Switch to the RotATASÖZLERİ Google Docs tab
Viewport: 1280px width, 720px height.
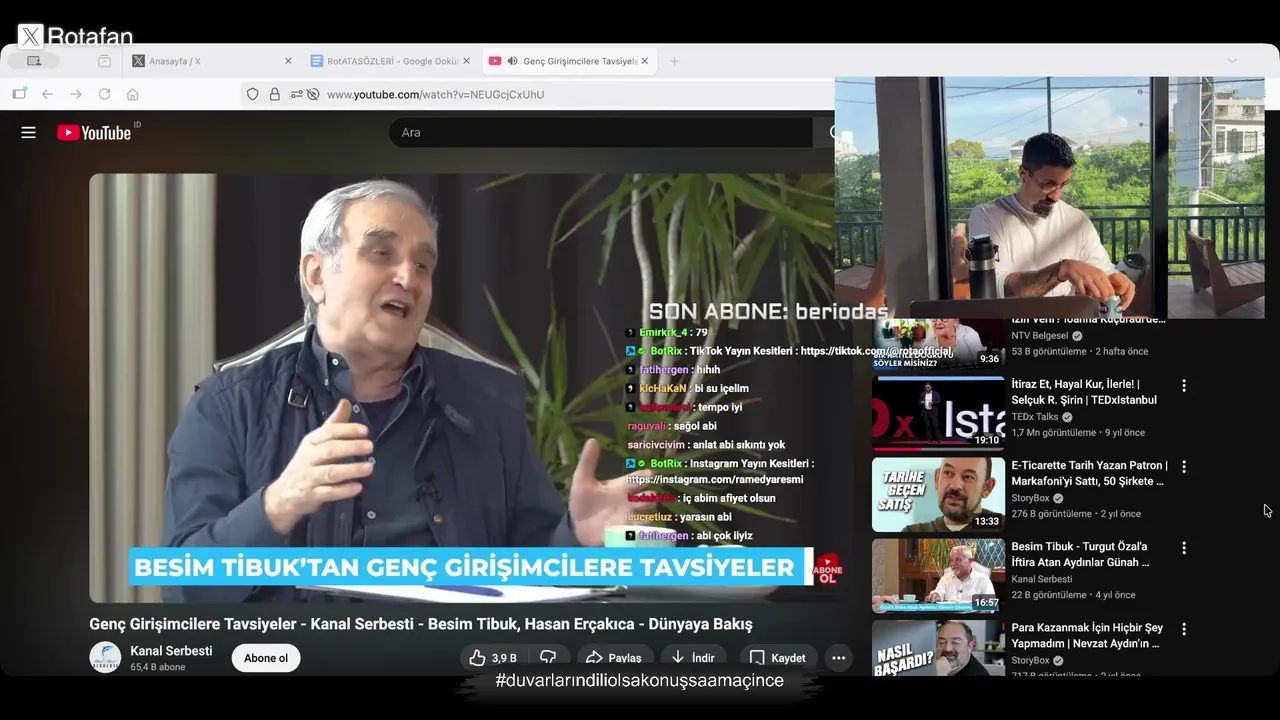(x=388, y=61)
